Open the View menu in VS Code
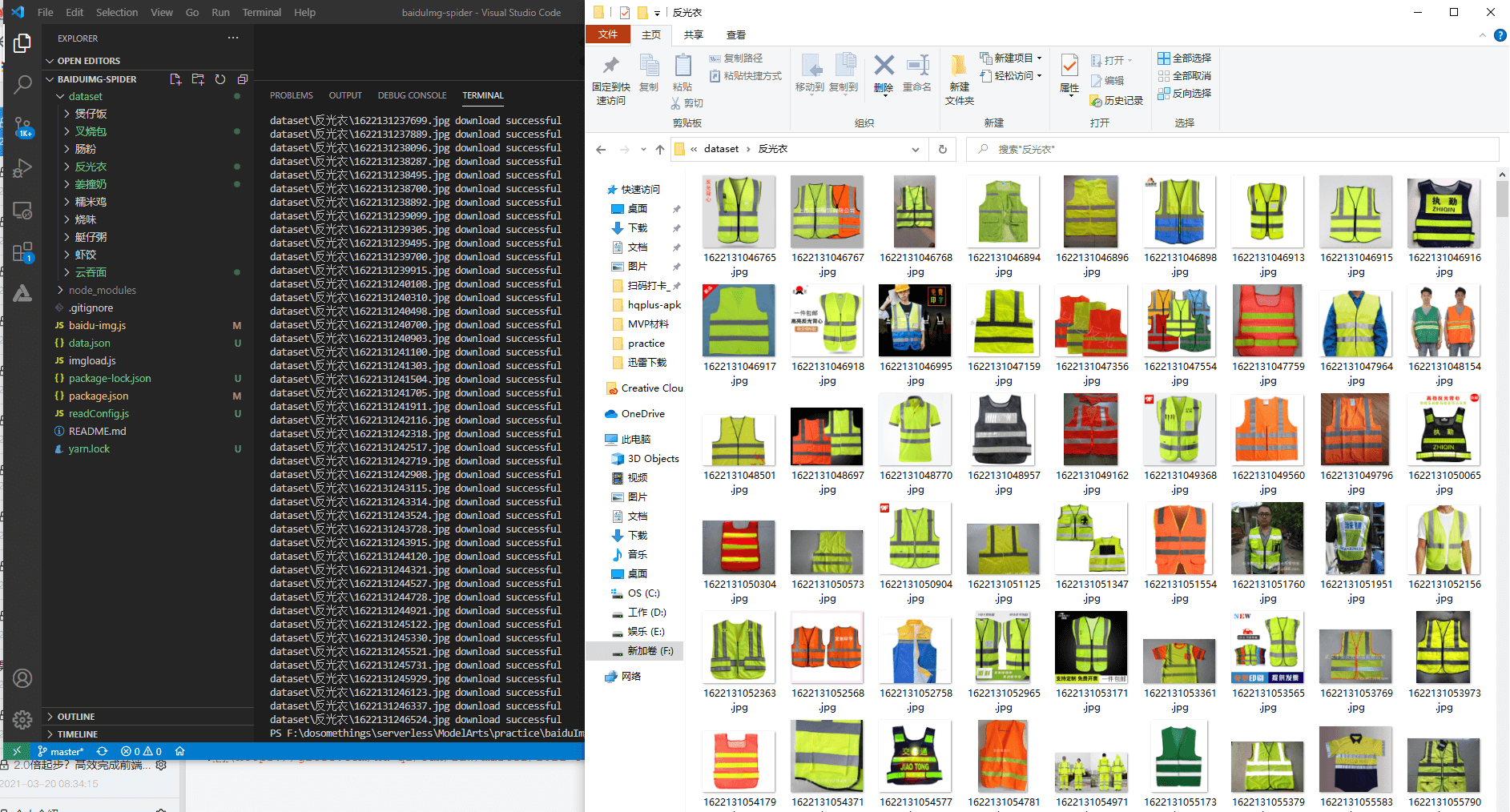 (162, 12)
